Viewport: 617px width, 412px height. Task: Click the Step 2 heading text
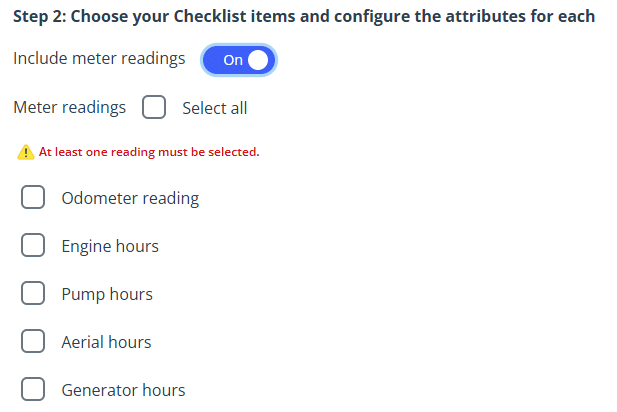tap(304, 17)
